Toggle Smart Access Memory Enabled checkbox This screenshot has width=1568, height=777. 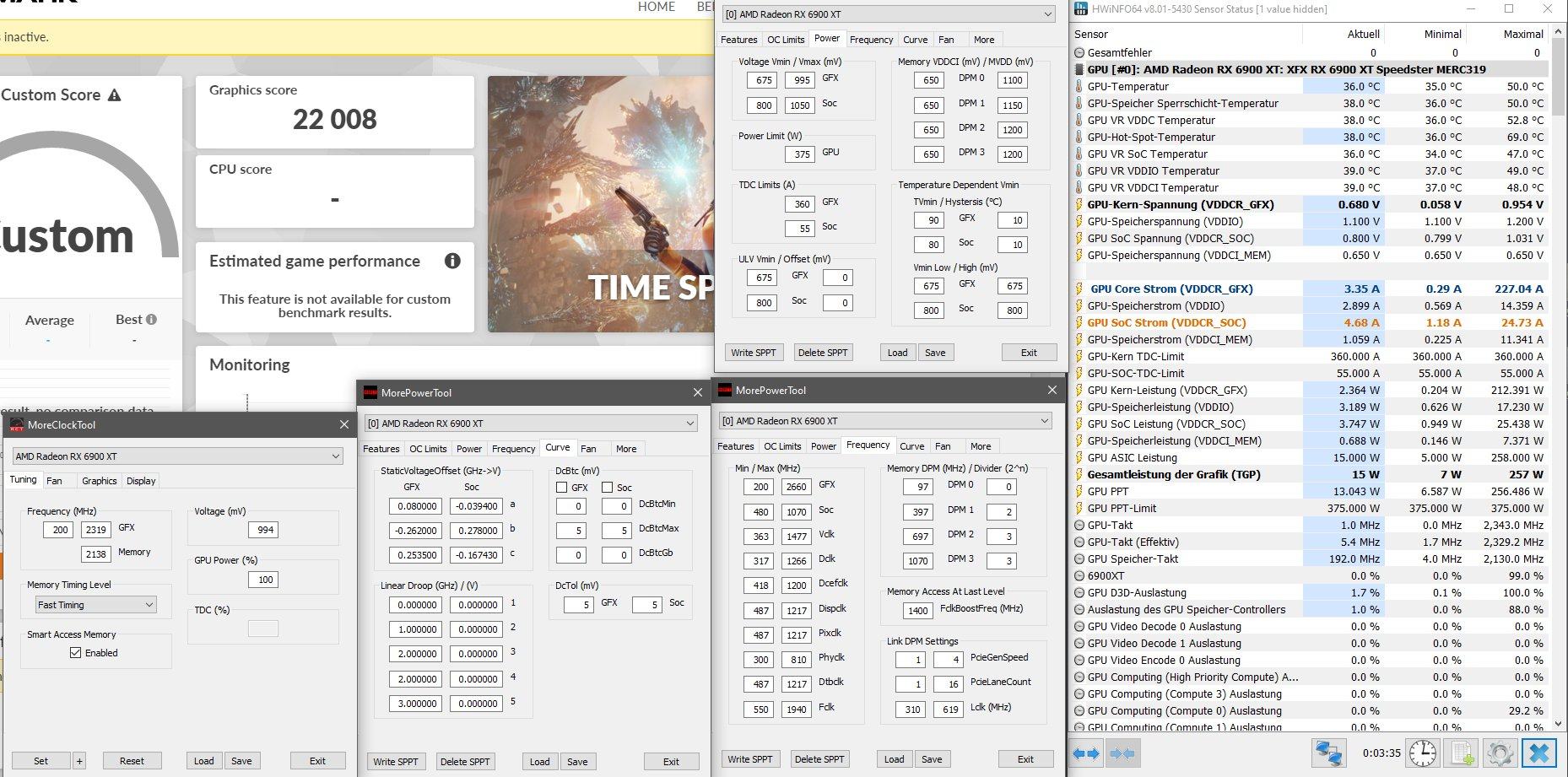tap(76, 653)
